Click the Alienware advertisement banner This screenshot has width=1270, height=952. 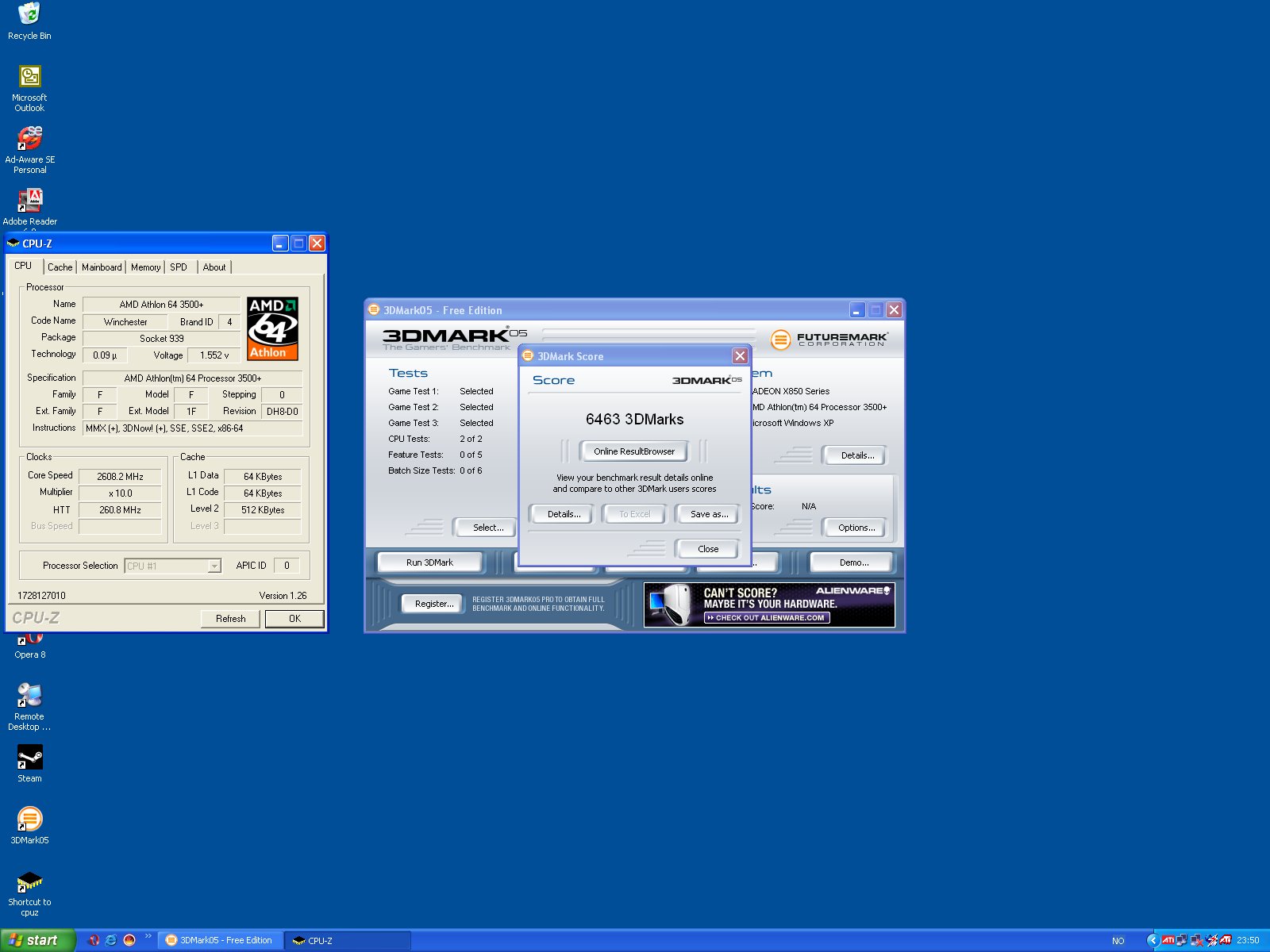pyautogui.click(x=769, y=605)
